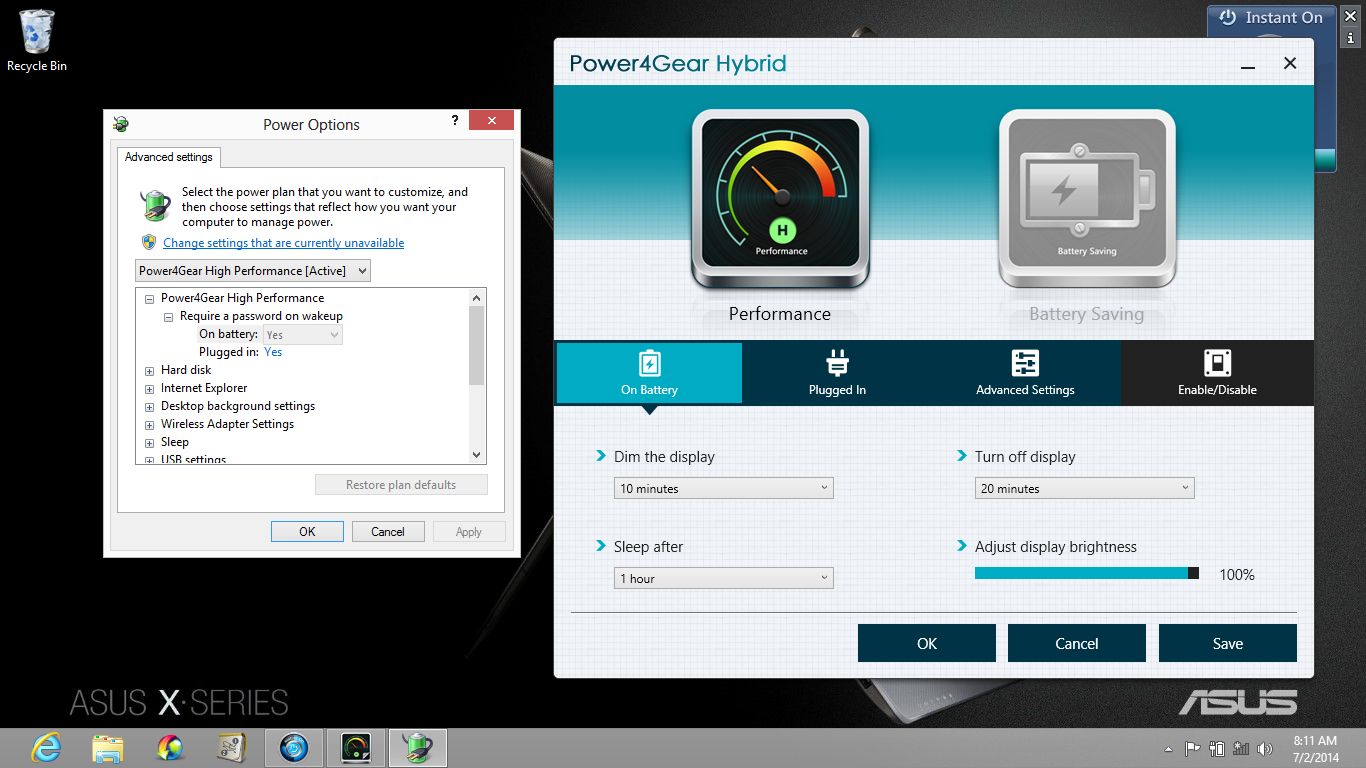Select the Performance gauge mode icon
The image size is (1366, 768).
click(x=780, y=199)
